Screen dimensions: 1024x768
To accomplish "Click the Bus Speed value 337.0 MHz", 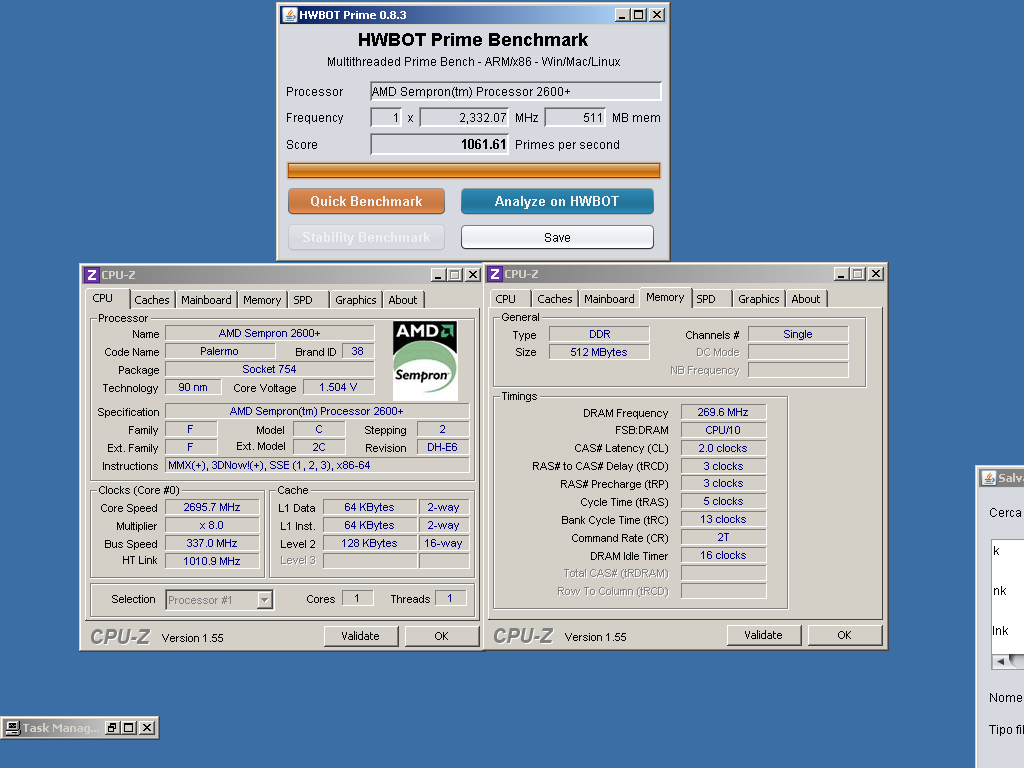I will 212,543.
